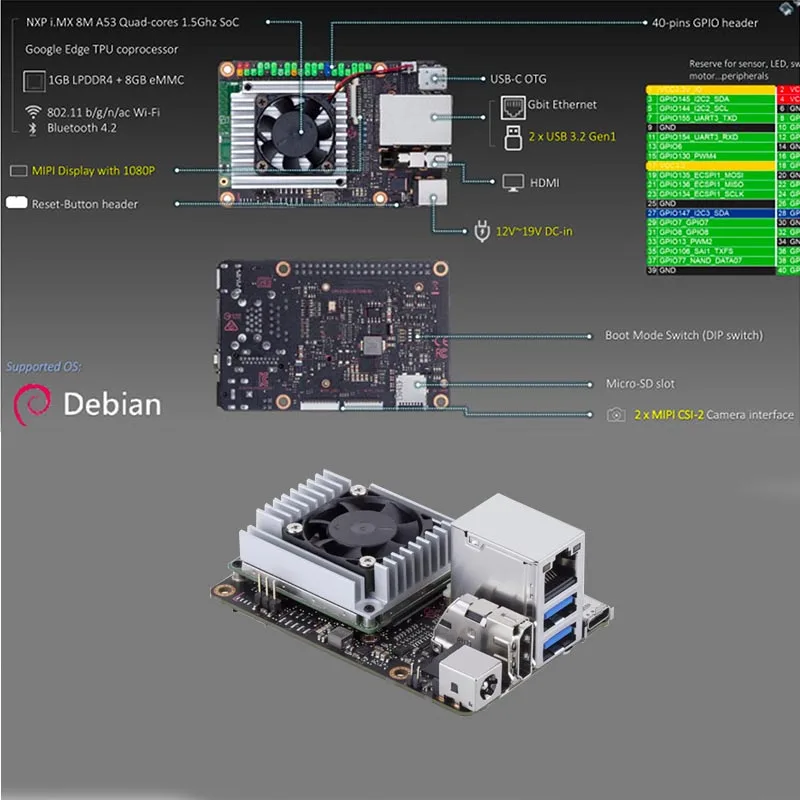This screenshot has height=800, width=800.
Task: Select the Google Edge TPU coprocessor text
Action: pos(102,49)
